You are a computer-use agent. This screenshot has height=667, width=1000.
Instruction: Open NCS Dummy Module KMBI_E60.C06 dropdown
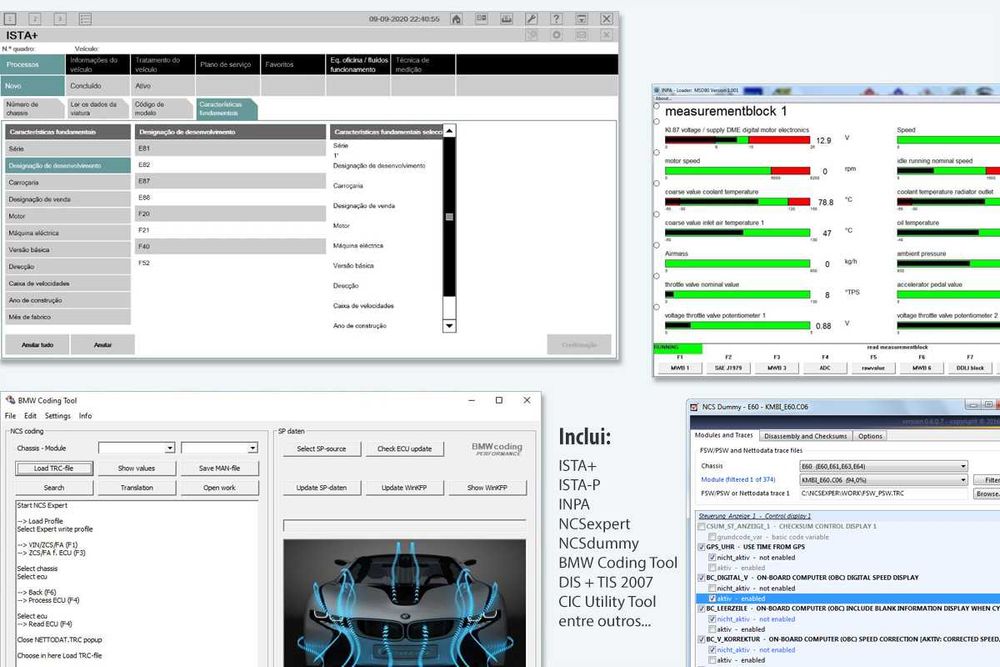click(883, 480)
